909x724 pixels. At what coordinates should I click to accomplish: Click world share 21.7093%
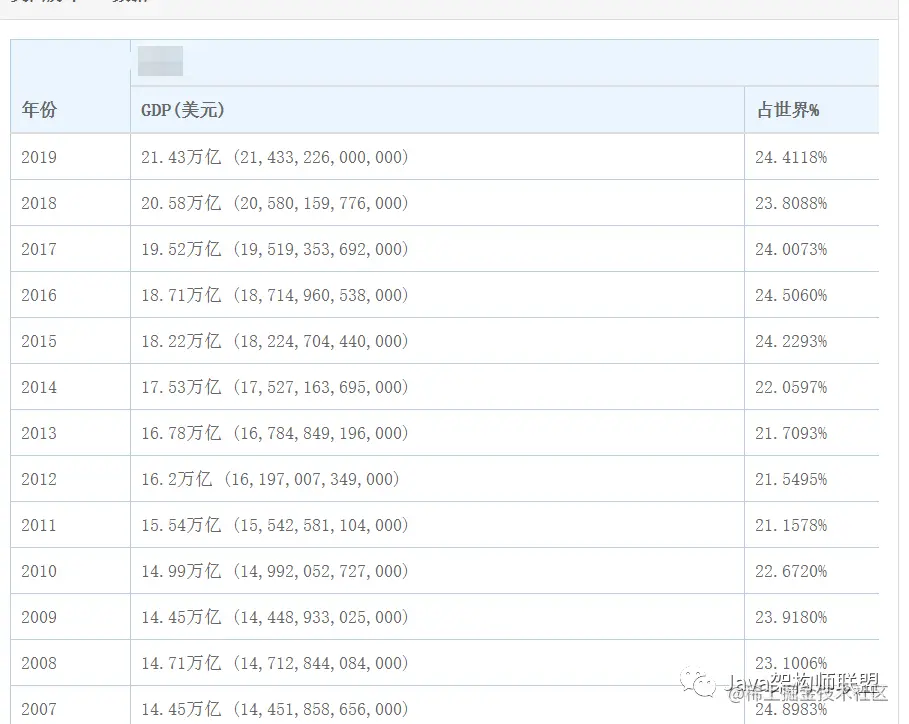[791, 433]
